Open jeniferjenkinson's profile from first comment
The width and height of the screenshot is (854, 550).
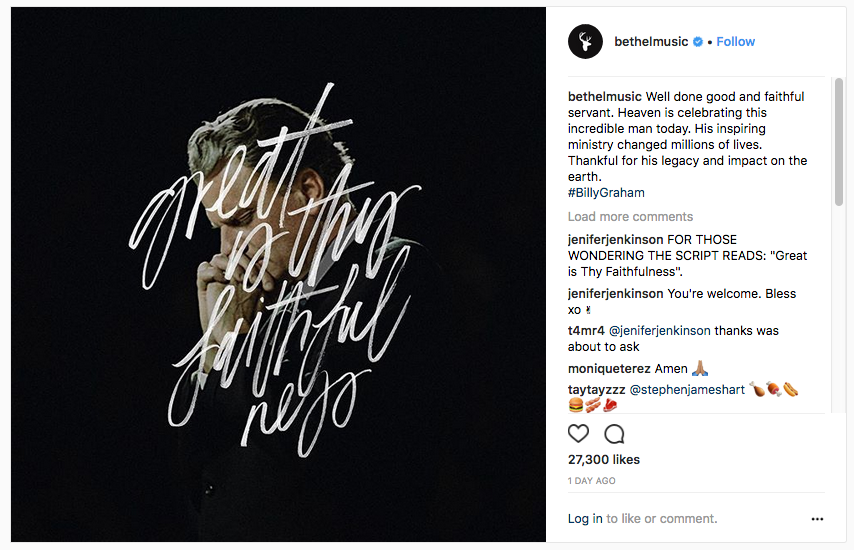coord(615,240)
